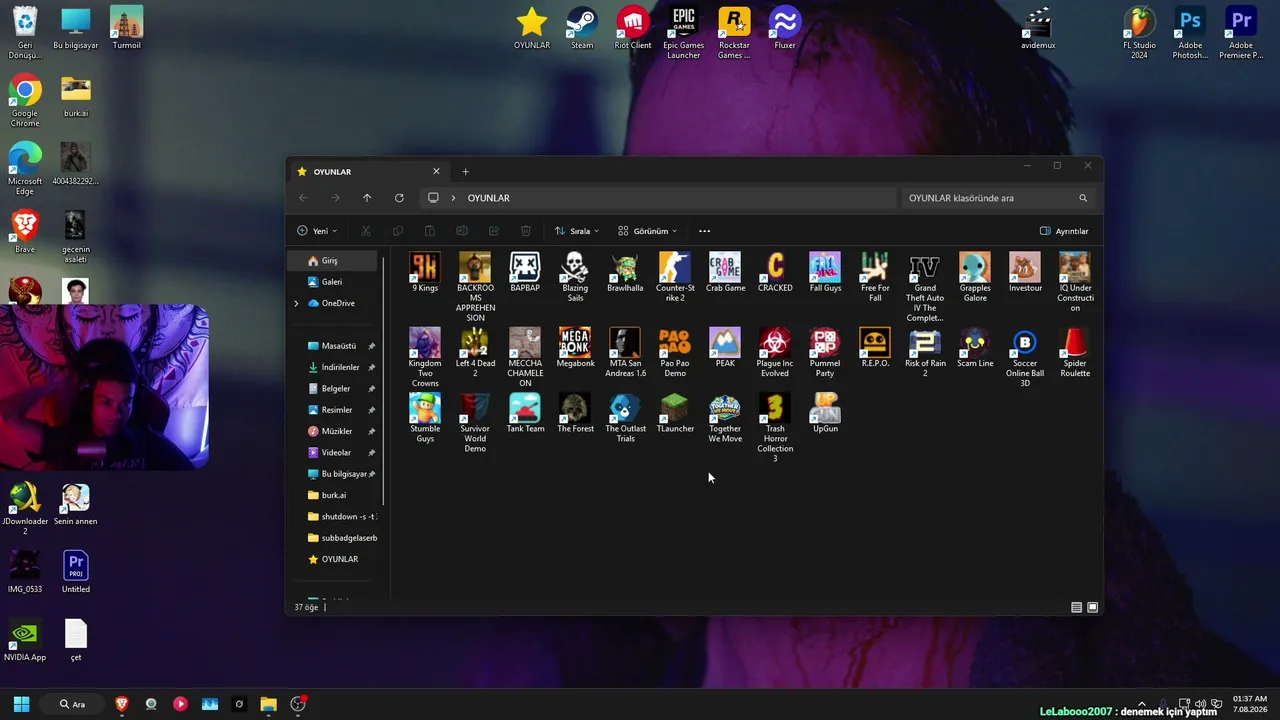Switch to the details list view layout
Viewport: 1280px width, 720px height.
click(x=1076, y=607)
